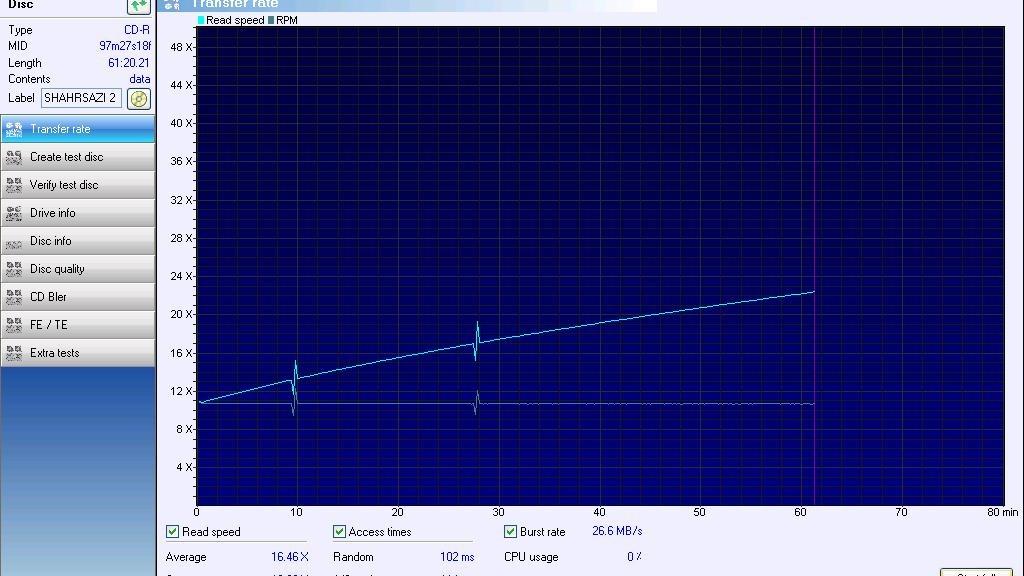Open the FE / TE test page

point(48,325)
